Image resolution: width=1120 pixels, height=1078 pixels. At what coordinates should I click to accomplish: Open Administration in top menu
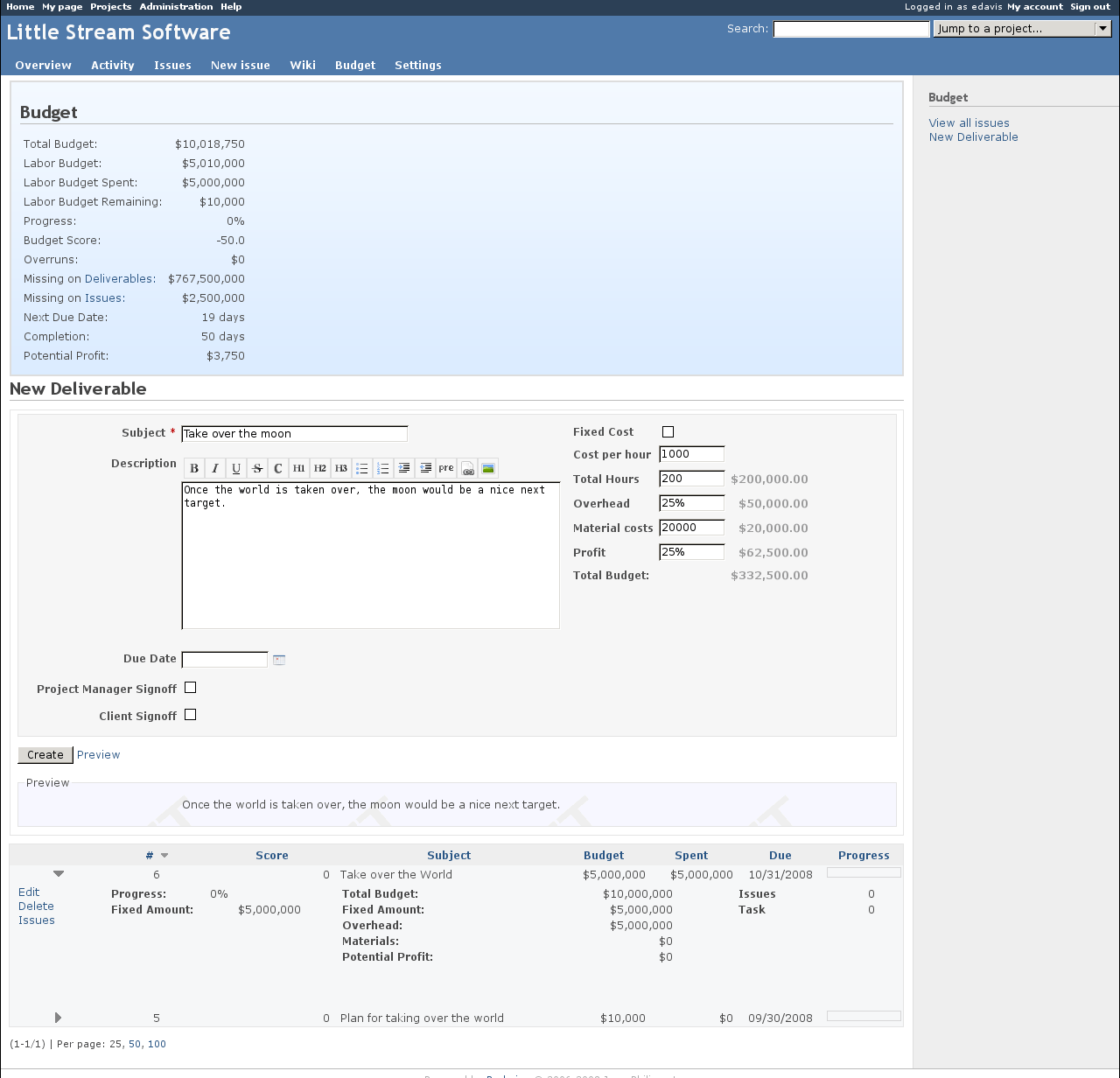[x=176, y=7]
